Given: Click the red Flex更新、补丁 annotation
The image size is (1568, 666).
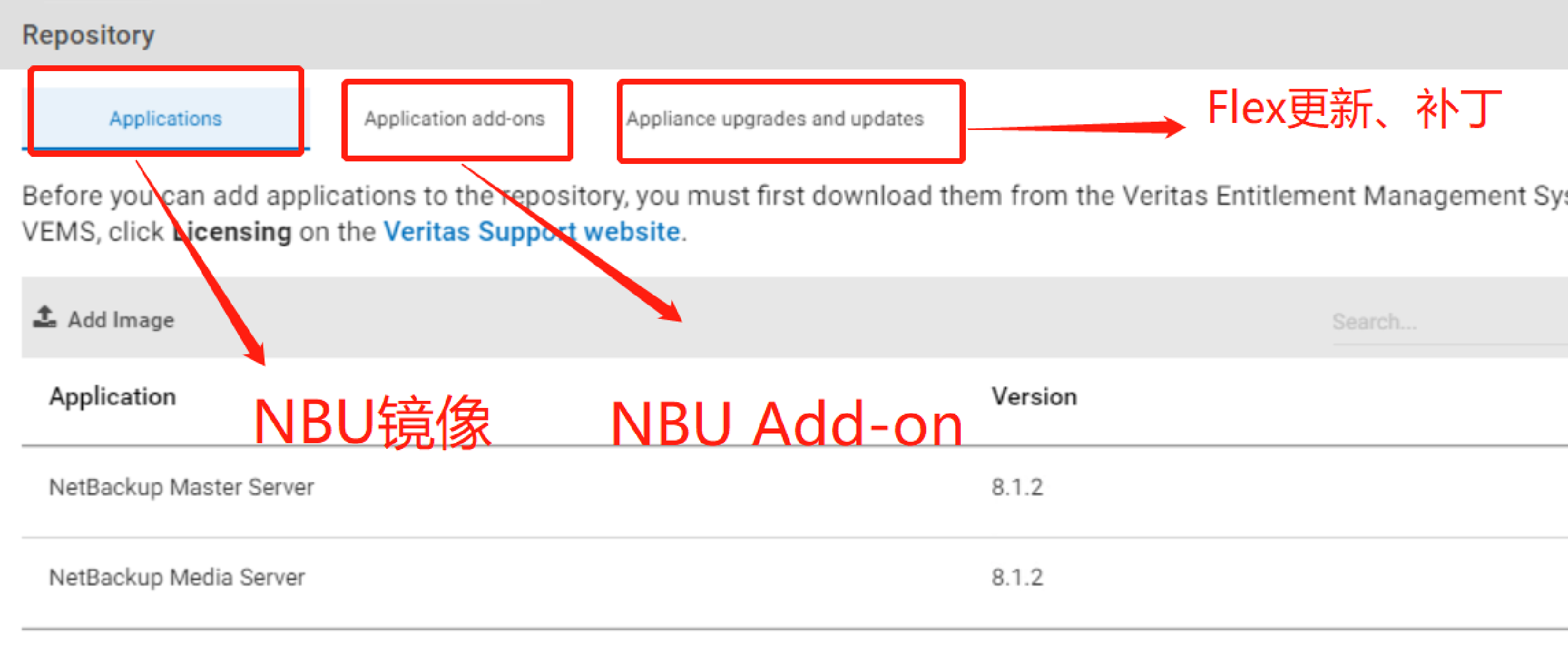Looking at the screenshot, I should (1355, 108).
